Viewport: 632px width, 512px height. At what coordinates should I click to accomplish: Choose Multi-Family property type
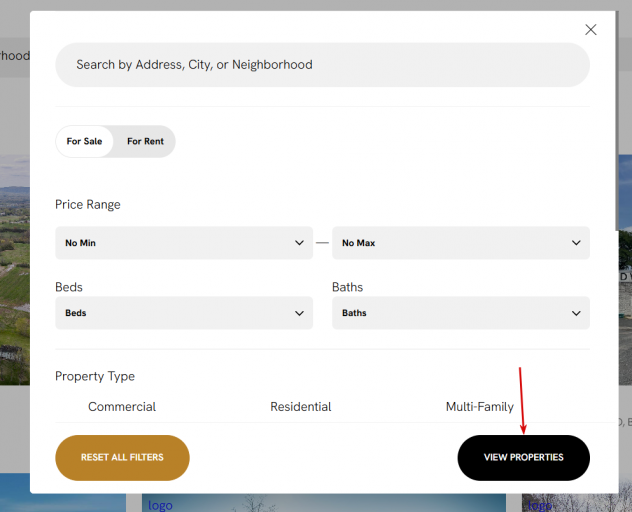pos(480,406)
